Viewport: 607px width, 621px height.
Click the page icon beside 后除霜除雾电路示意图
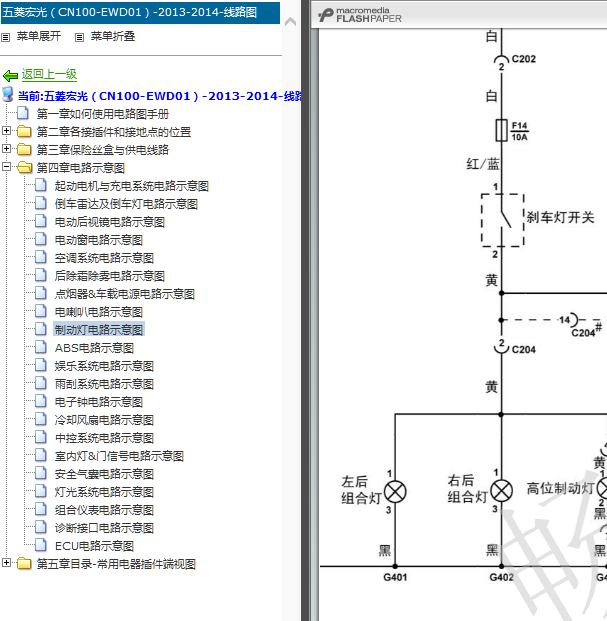[x=41, y=275]
